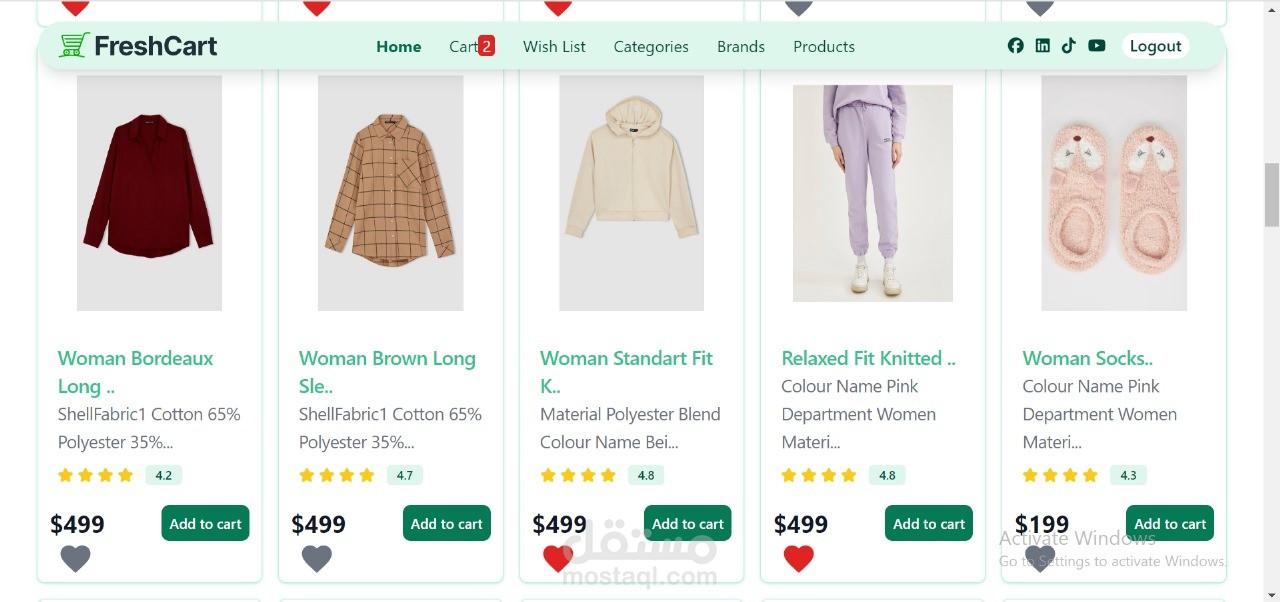Screen dimensions: 1280x602
Task: Add the $199 Woman Socks to cart
Action: [1170, 524]
